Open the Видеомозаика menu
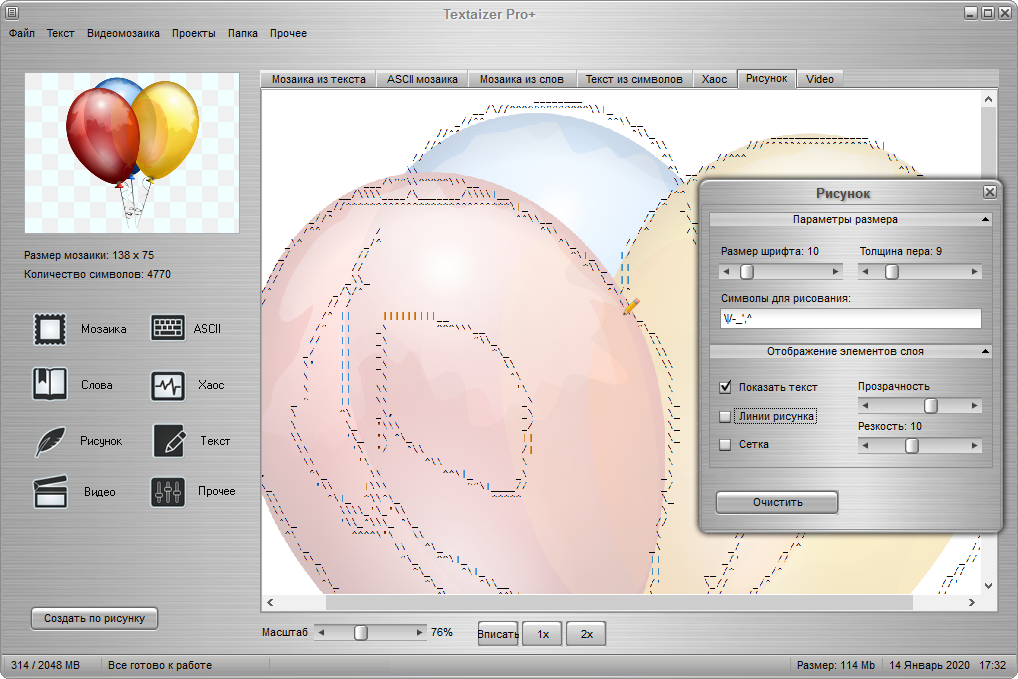Viewport: 1018px width, 679px height. coord(123,33)
